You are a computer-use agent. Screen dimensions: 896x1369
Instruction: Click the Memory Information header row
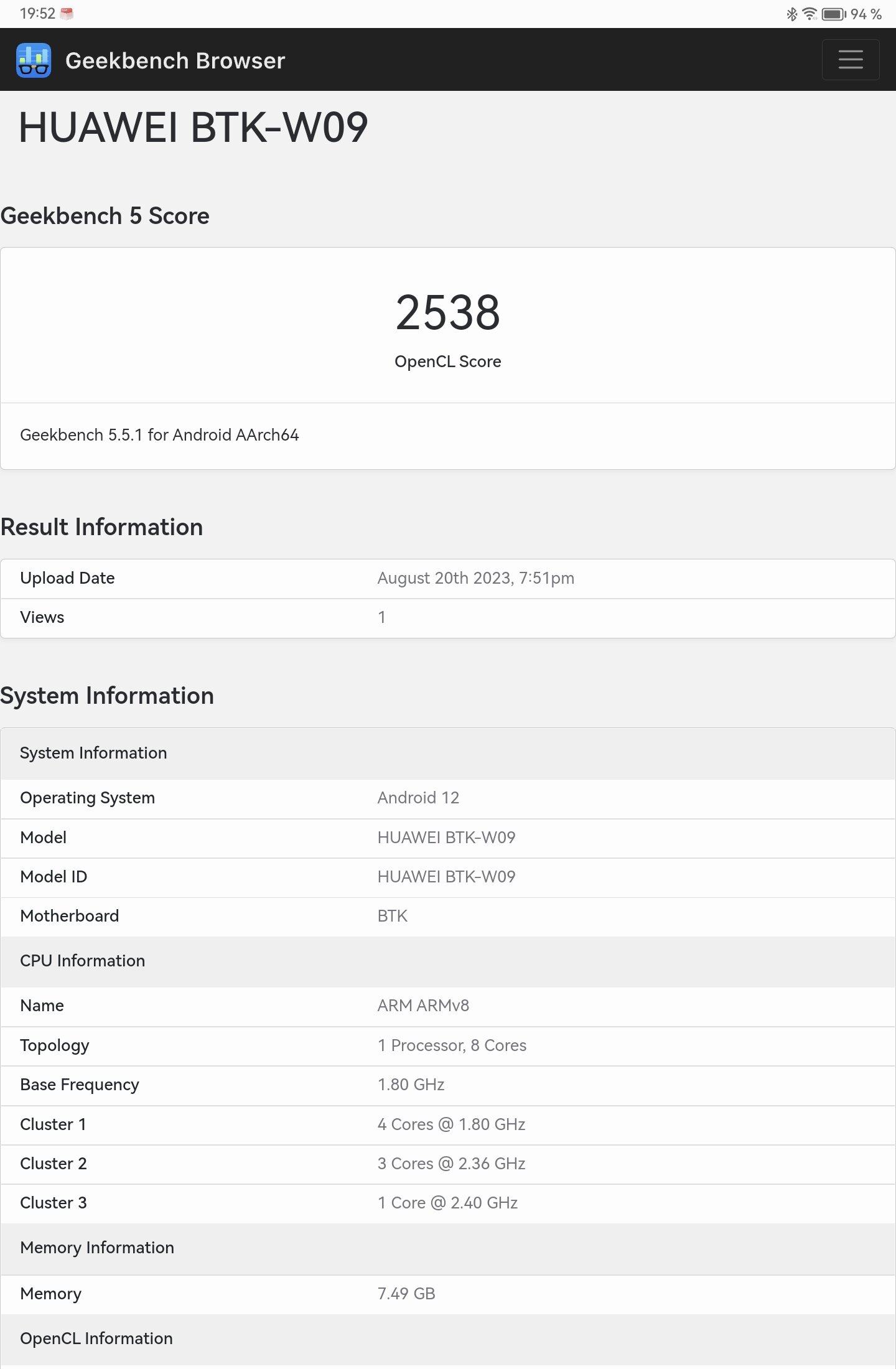coord(448,1248)
